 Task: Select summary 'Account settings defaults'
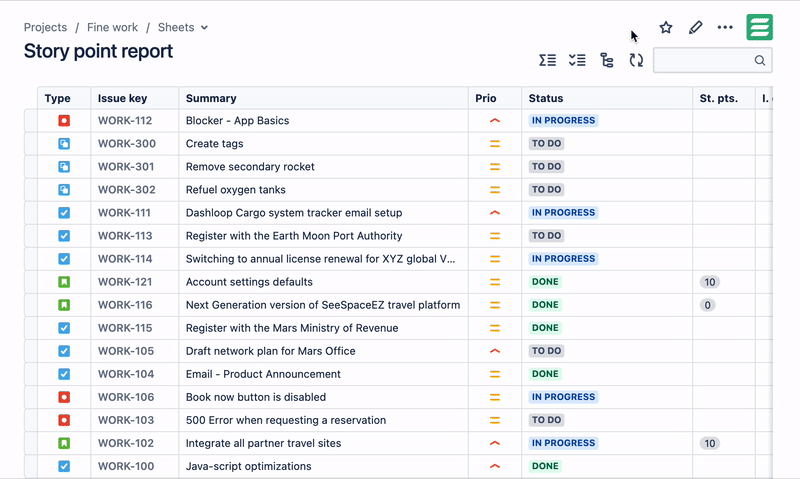click(249, 282)
